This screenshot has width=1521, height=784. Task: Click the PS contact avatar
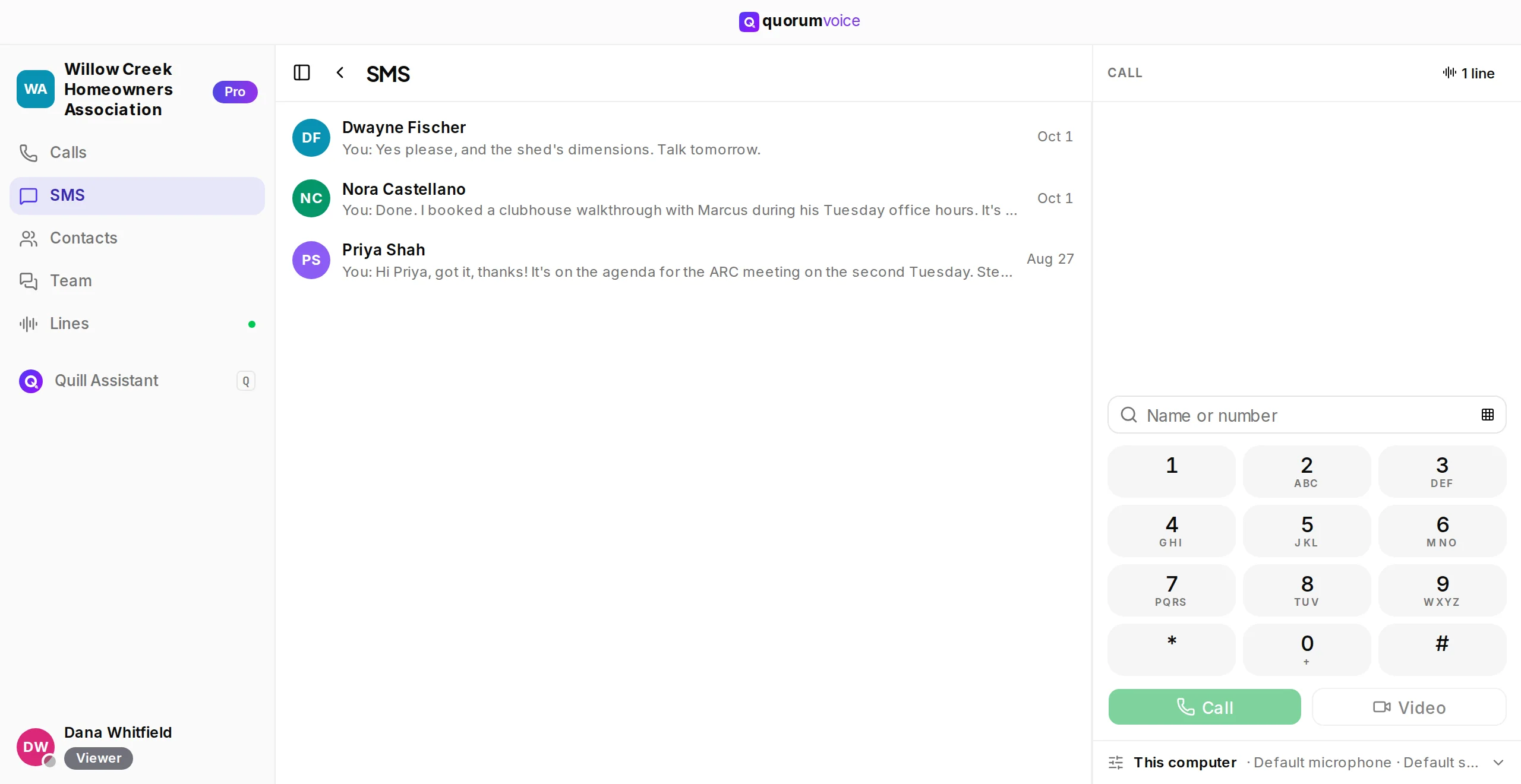pyautogui.click(x=311, y=260)
